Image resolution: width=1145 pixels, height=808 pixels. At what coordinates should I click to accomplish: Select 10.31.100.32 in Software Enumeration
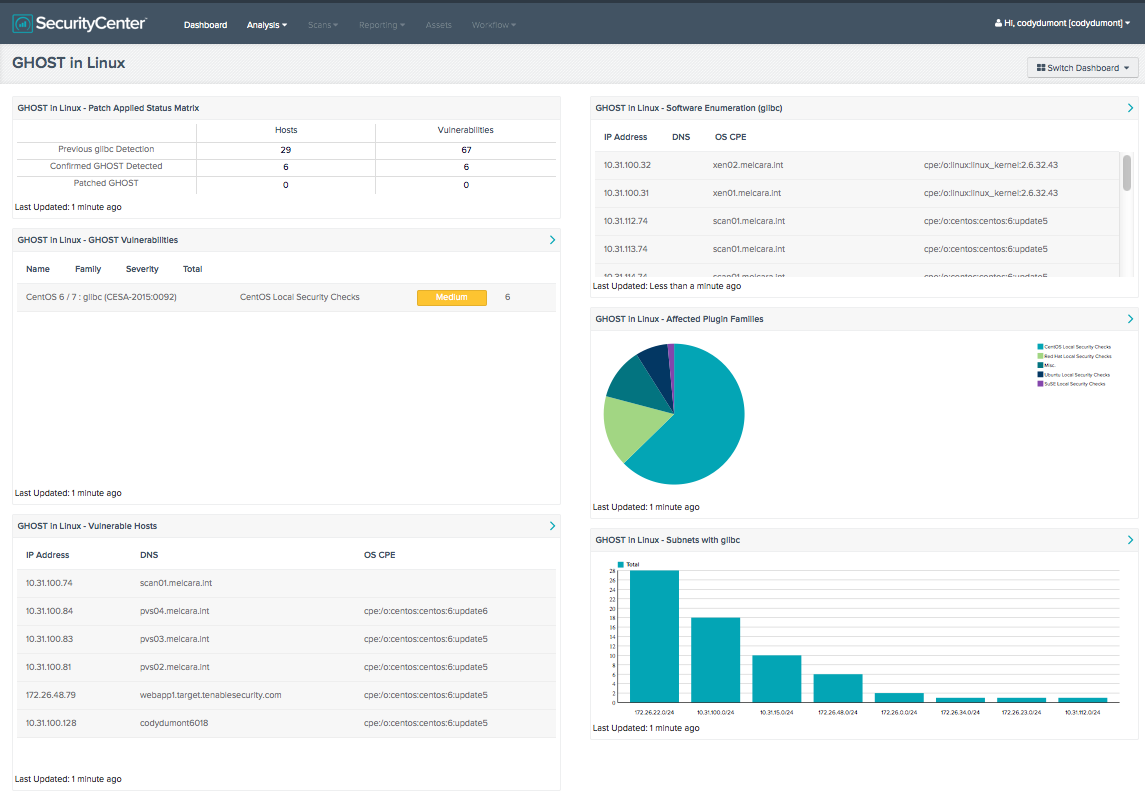(627, 165)
